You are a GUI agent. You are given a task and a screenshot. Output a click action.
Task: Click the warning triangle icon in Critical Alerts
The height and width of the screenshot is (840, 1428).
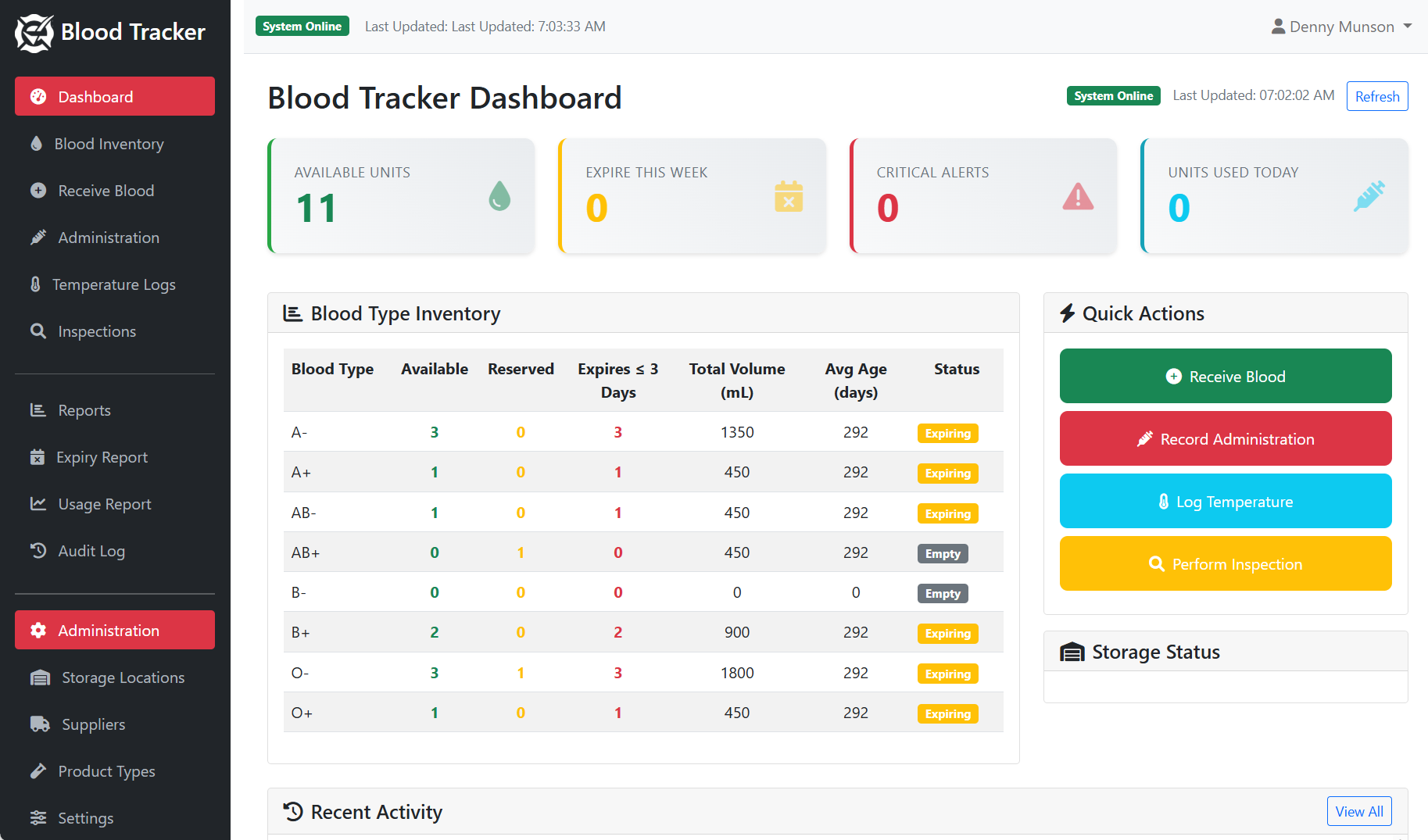click(1078, 196)
